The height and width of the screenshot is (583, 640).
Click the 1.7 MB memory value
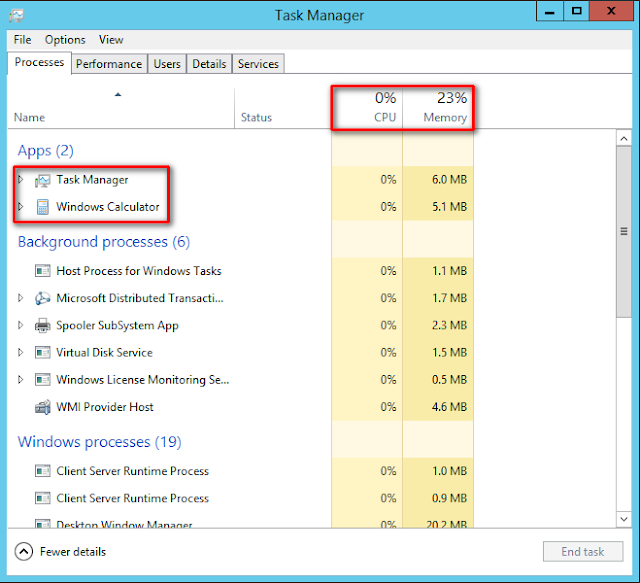tap(449, 298)
